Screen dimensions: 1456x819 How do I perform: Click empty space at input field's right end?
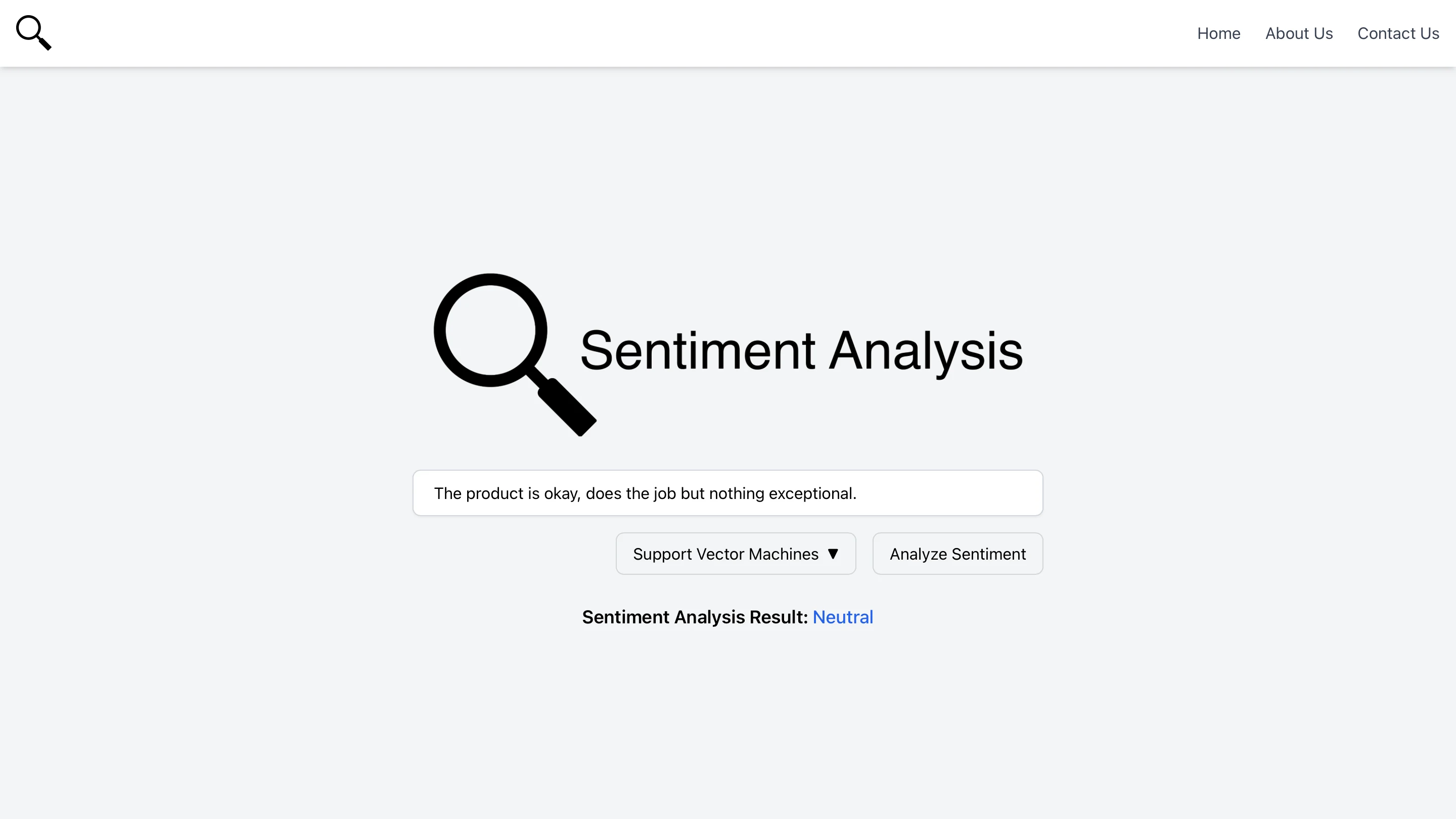click(961, 493)
